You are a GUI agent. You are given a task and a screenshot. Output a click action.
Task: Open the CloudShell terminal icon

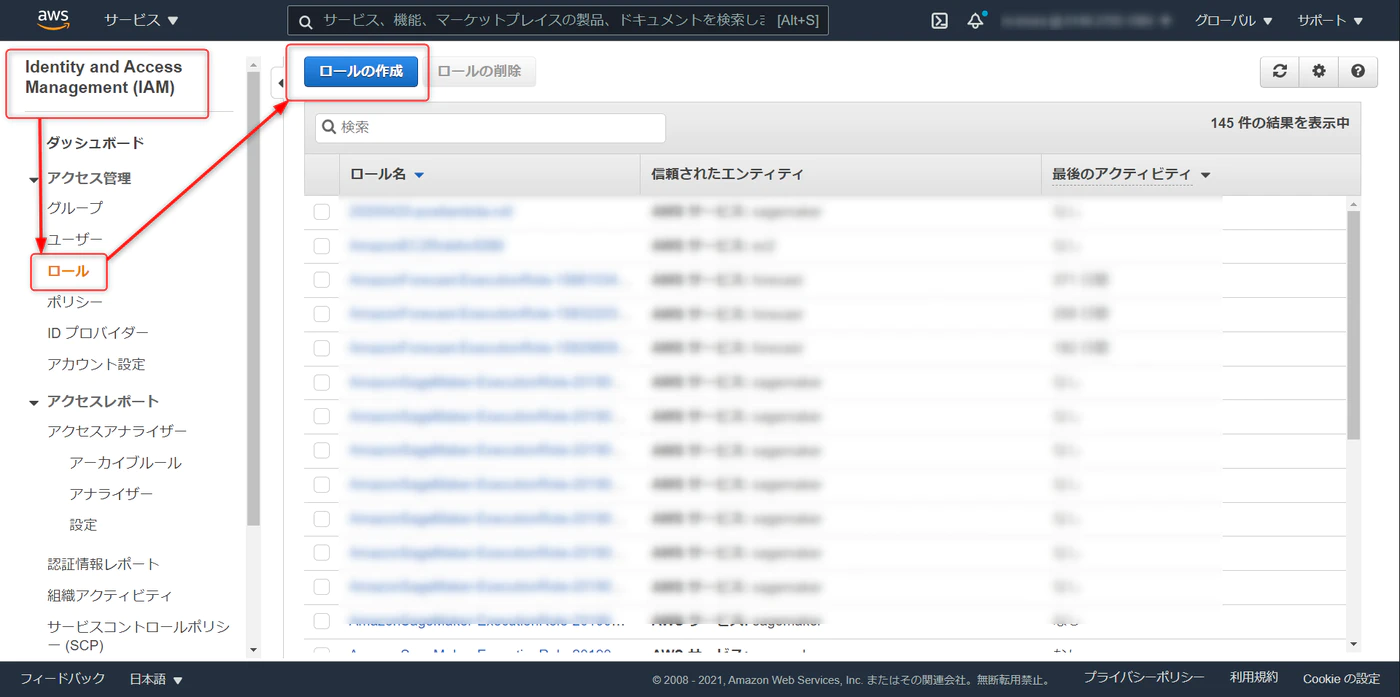coord(939,20)
